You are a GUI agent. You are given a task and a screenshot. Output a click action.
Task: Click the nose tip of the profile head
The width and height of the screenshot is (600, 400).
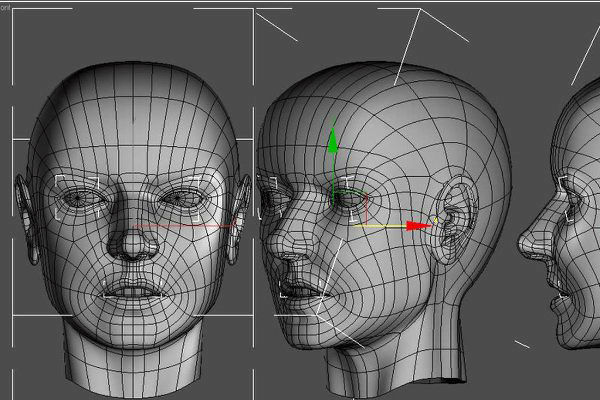point(522,245)
